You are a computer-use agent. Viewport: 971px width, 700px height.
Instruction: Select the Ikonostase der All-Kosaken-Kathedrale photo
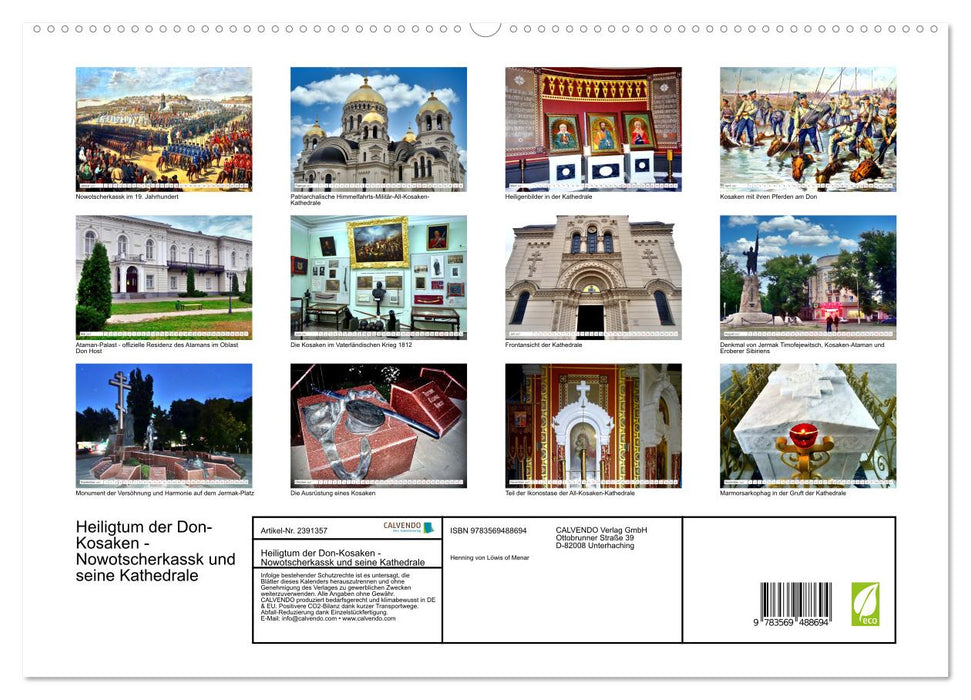(x=593, y=426)
